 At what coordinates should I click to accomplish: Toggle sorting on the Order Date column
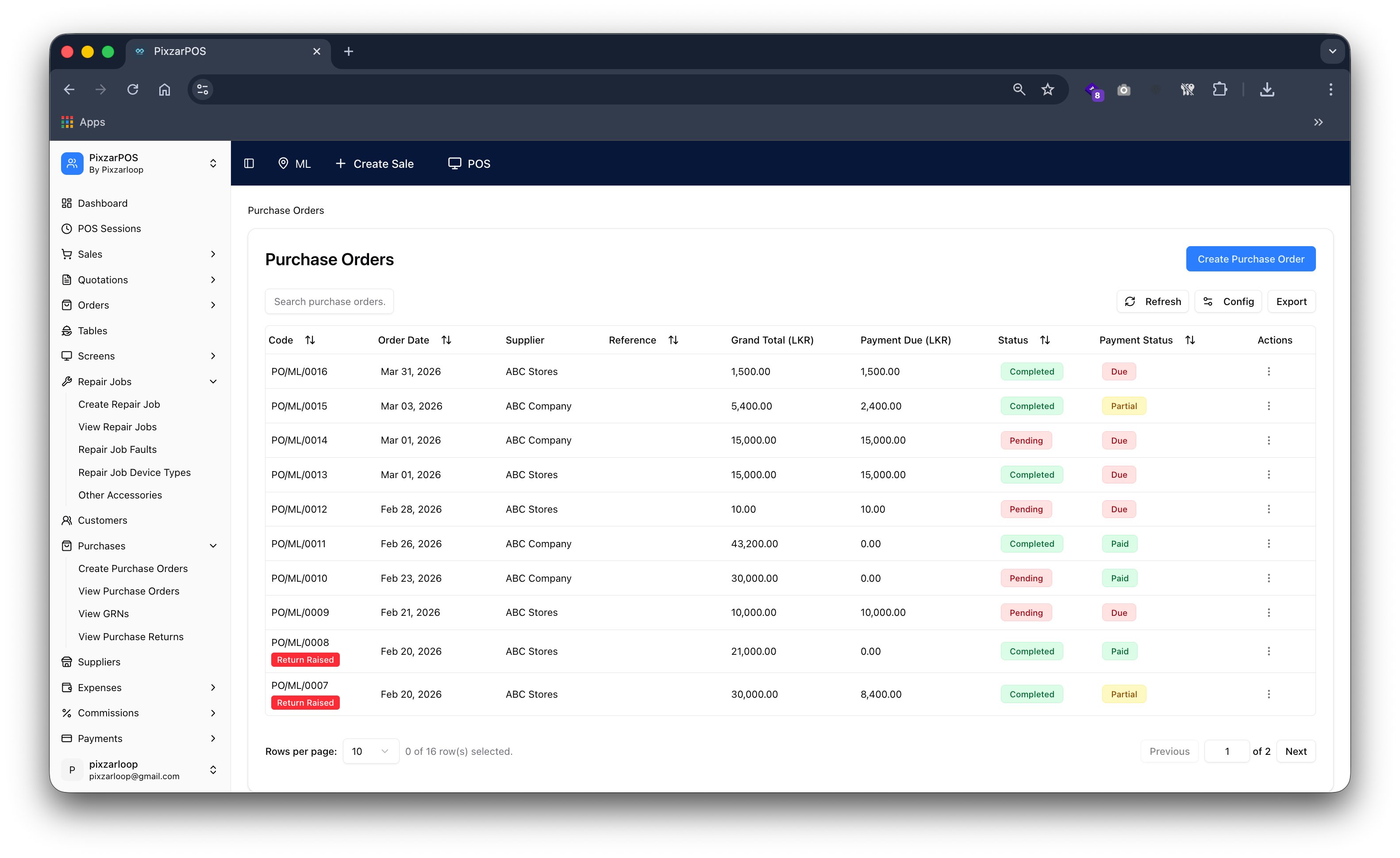pos(446,340)
